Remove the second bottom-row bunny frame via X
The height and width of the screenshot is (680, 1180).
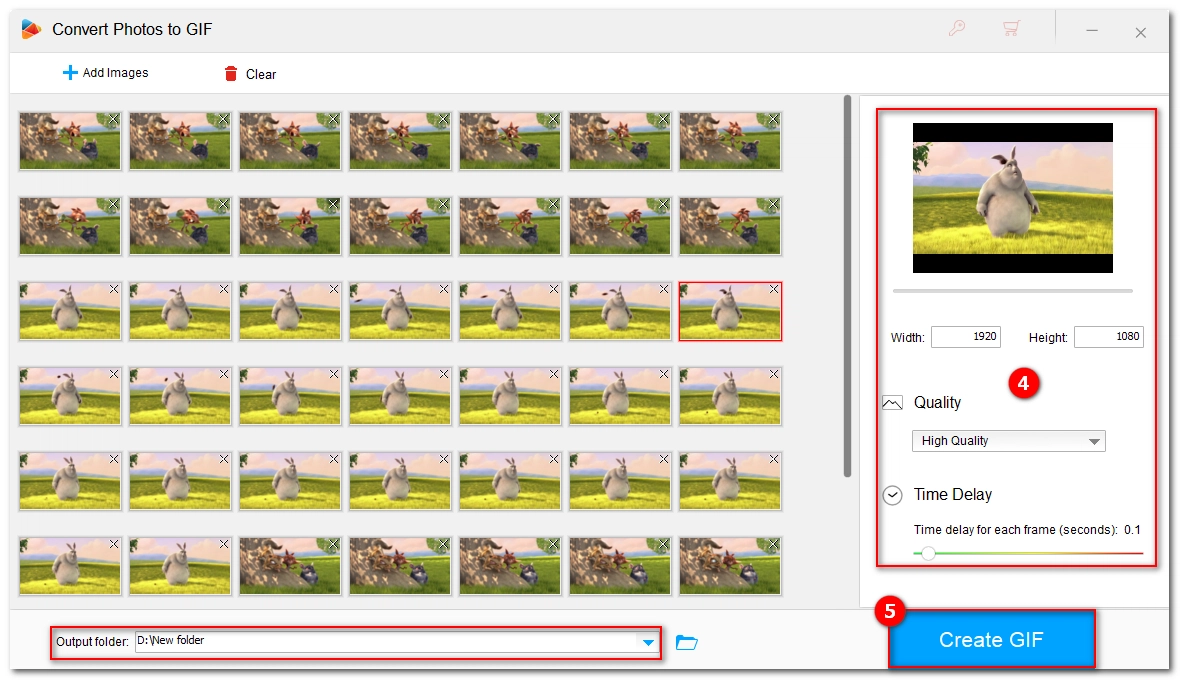(224, 544)
